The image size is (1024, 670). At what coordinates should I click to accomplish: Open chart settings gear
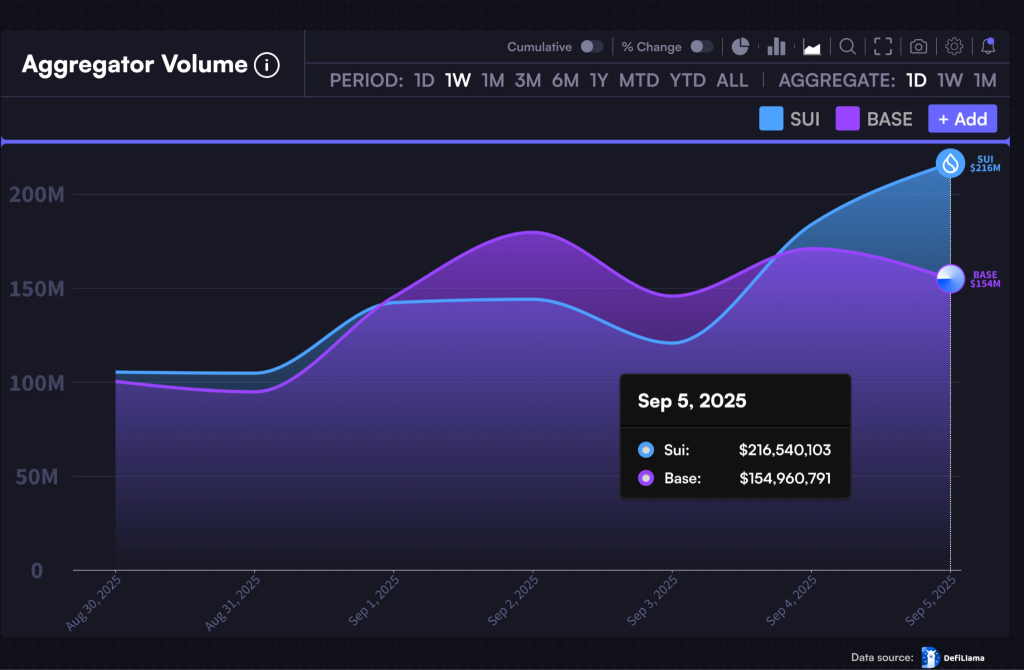(954, 47)
